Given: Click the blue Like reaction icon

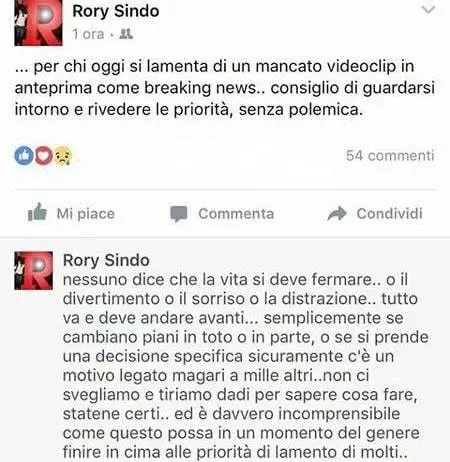Looking at the screenshot, I should 24,155.
